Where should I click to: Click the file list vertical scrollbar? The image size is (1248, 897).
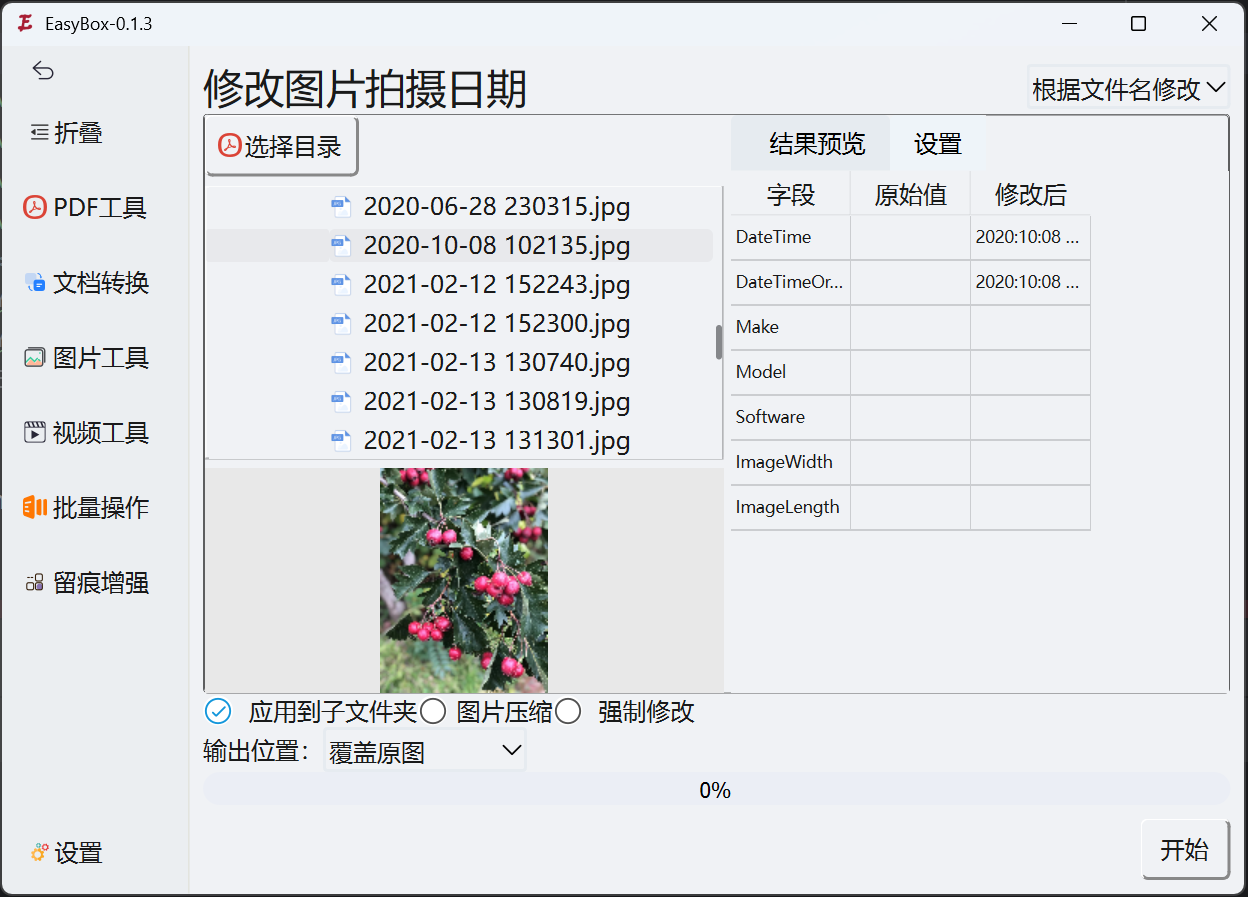click(718, 342)
